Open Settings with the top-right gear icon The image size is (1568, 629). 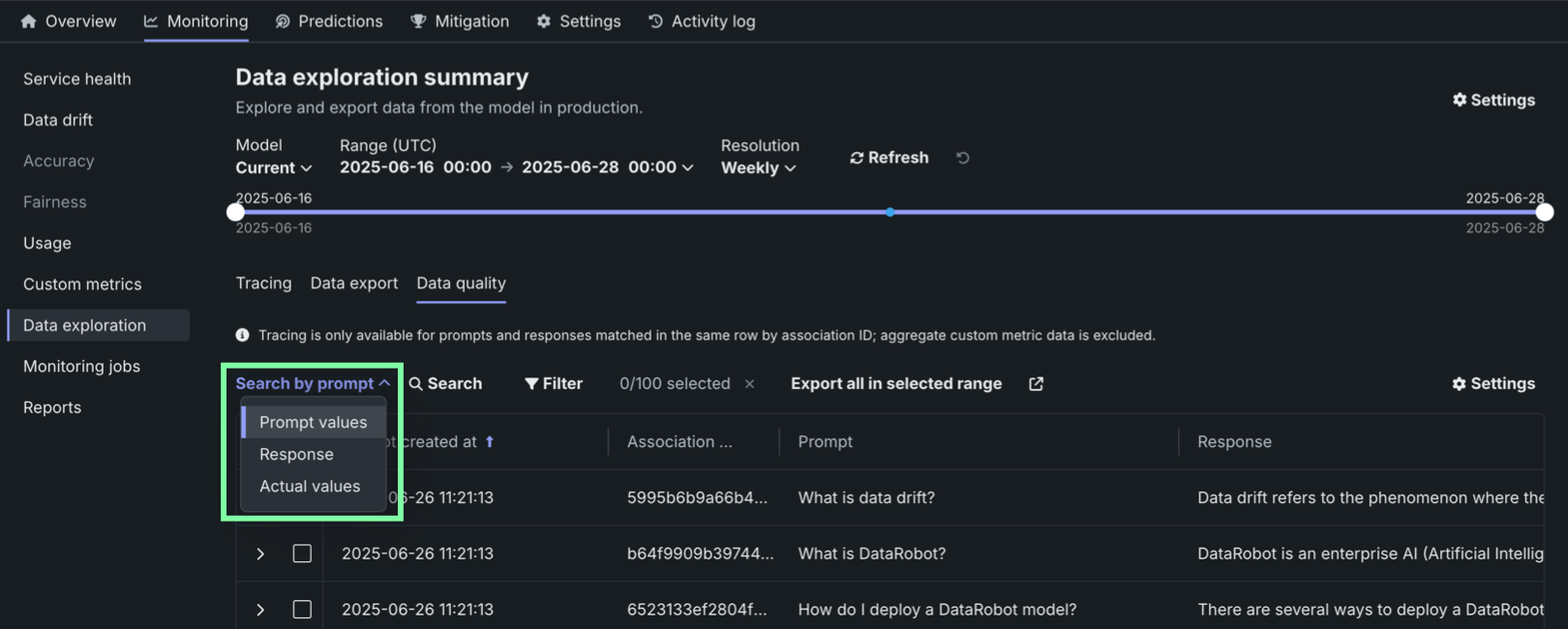[1493, 101]
